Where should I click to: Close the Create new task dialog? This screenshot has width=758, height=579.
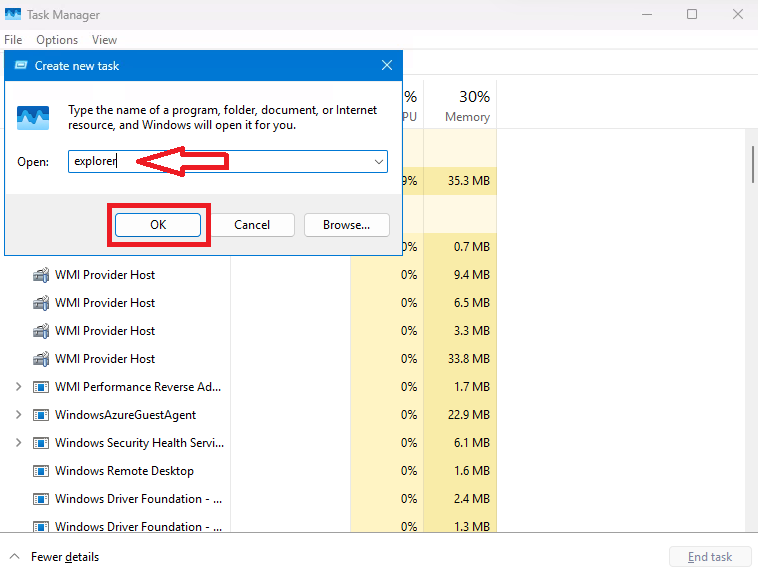(387, 66)
